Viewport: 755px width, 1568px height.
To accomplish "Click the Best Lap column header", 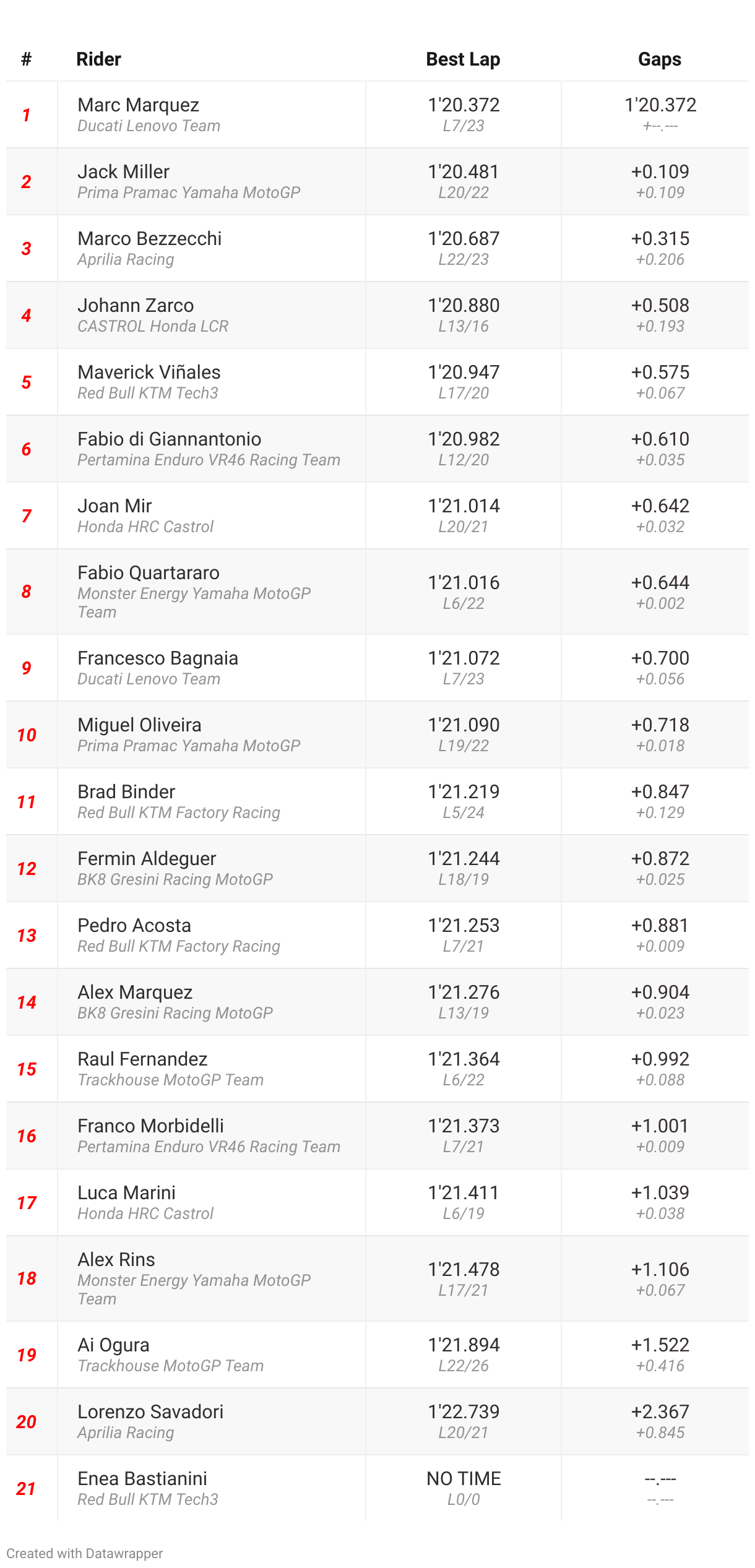I will tap(463, 59).
